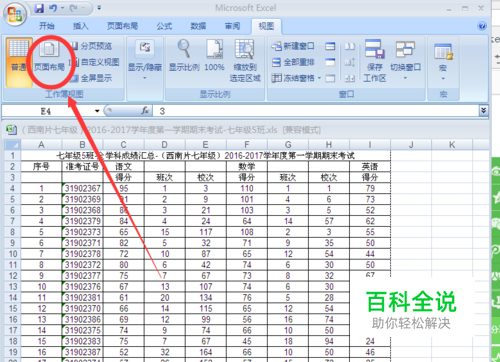The width and height of the screenshot is (500, 362).
Task: Switch to 普通 normal view
Action: point(19,62)
